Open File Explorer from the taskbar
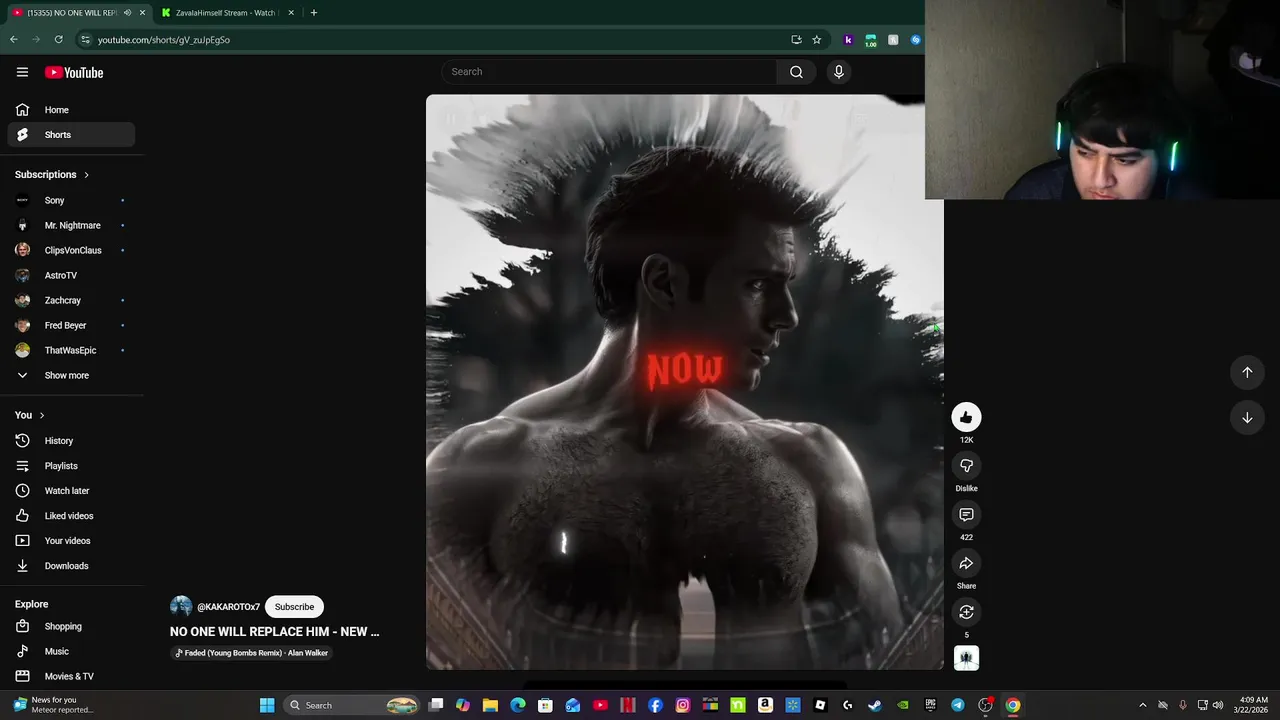The image size is (1280, 720). (x=490, y=705)
